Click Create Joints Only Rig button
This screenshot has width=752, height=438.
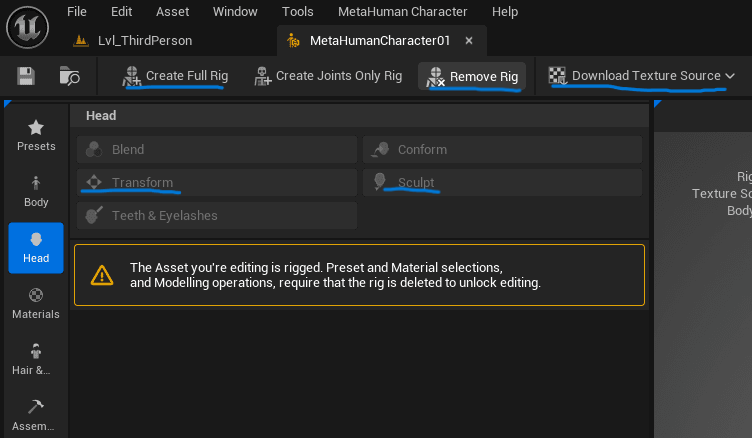click(328, 76)
